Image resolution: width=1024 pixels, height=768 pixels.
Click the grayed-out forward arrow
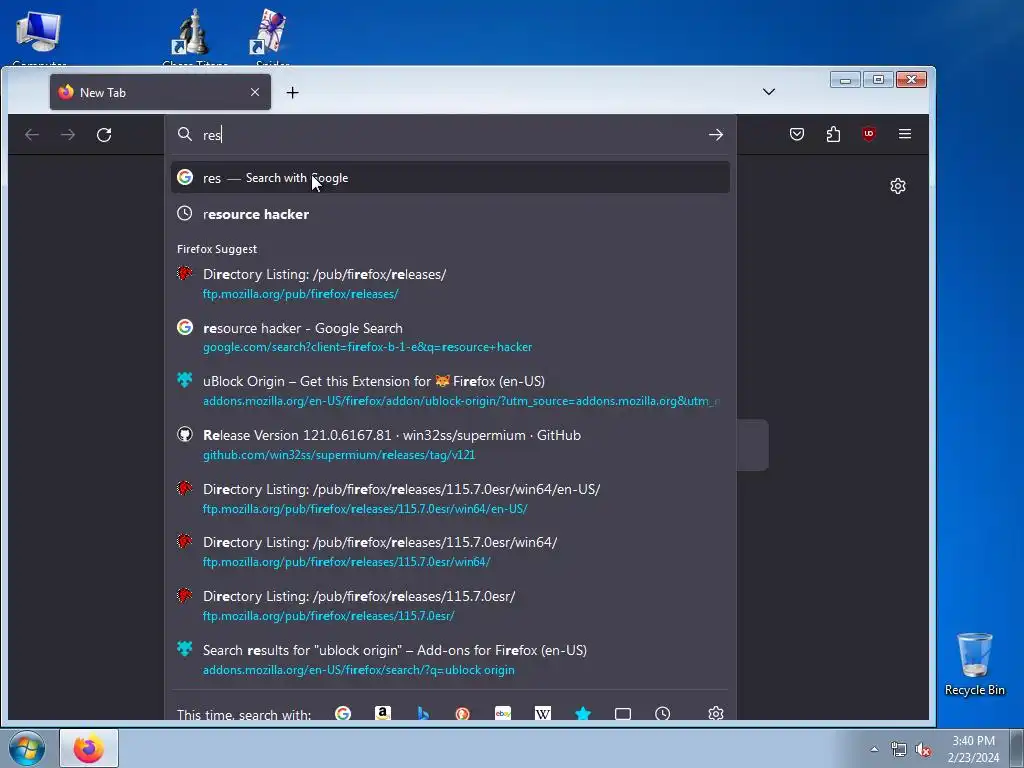pyautogui.click(x=68, y=135)
